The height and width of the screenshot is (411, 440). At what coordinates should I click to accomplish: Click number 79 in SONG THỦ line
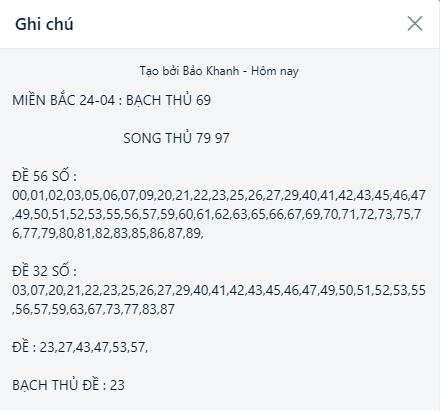click(203, 138)
